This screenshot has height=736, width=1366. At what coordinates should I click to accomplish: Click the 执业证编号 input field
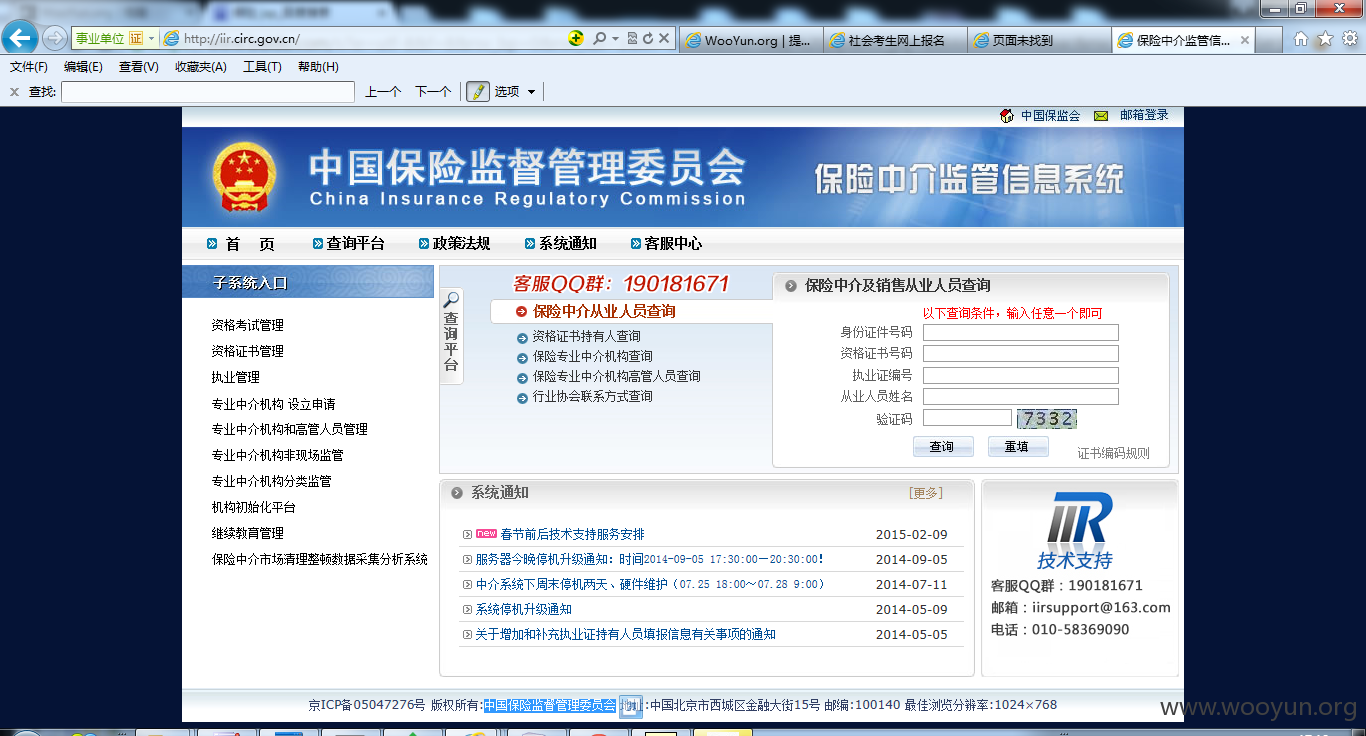(x=1021, y=375)
